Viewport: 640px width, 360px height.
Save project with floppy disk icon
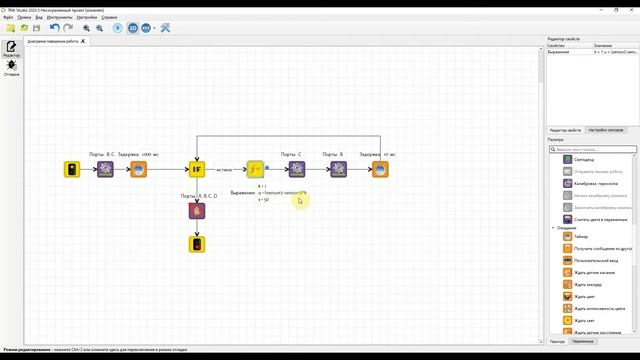pos(37,28)
